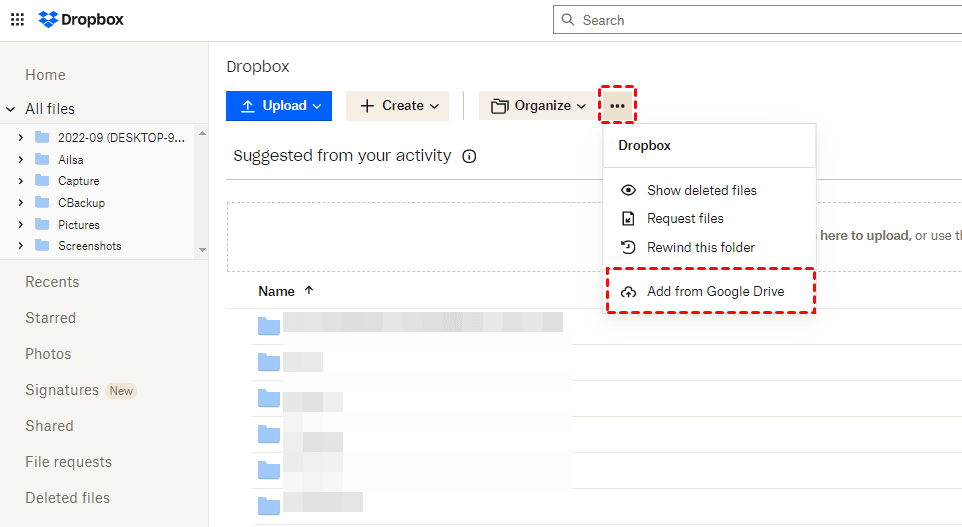Choose Add from Google Drive
The image size is (962, 527).
click(714, 291)
